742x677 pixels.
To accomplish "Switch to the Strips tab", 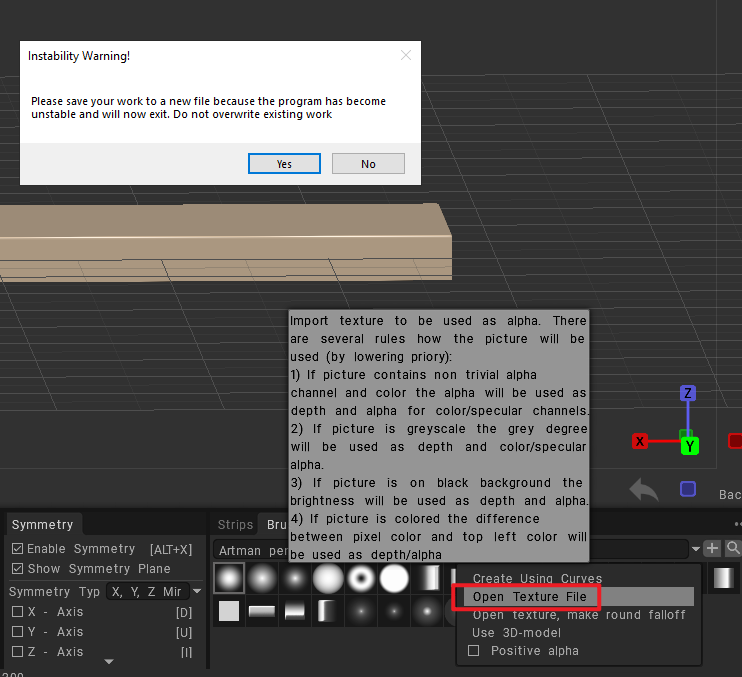I will (x=235, y=525).
